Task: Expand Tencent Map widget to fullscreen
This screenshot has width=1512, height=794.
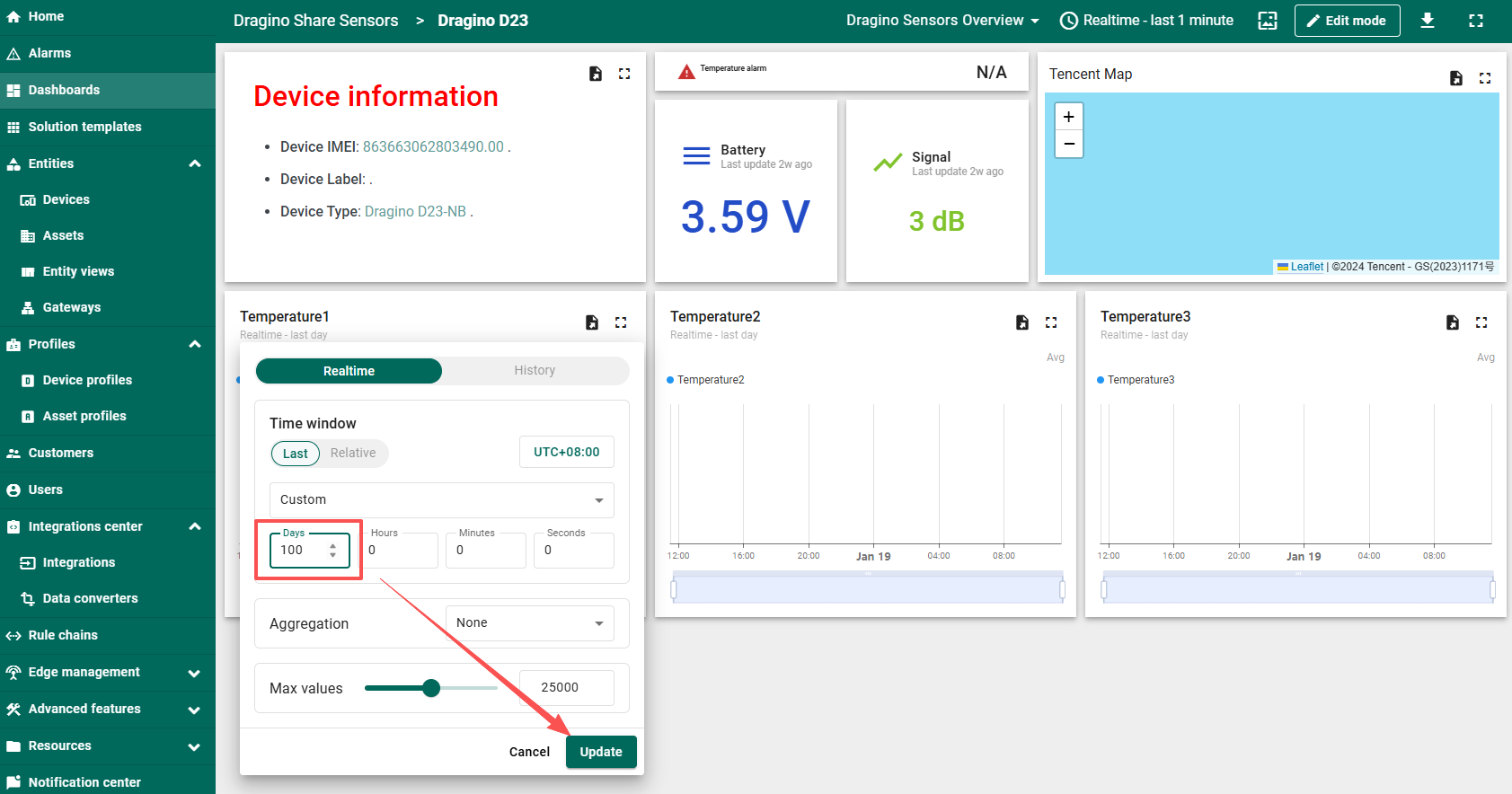Action: [x=1485, y=78]
